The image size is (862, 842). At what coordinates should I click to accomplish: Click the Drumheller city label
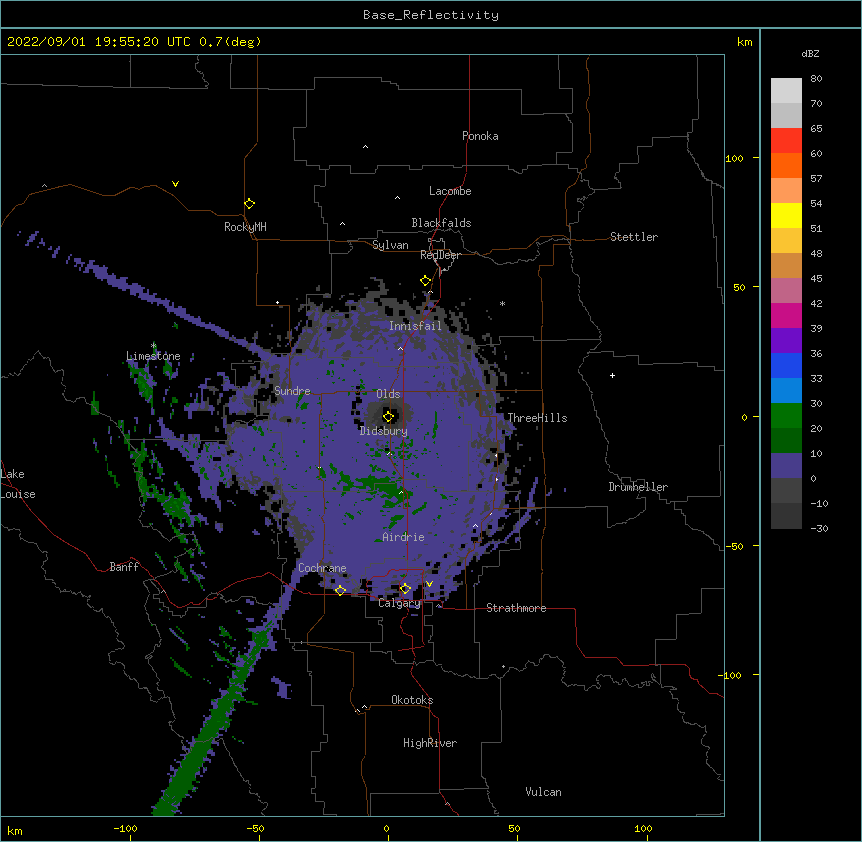(638, 487)
